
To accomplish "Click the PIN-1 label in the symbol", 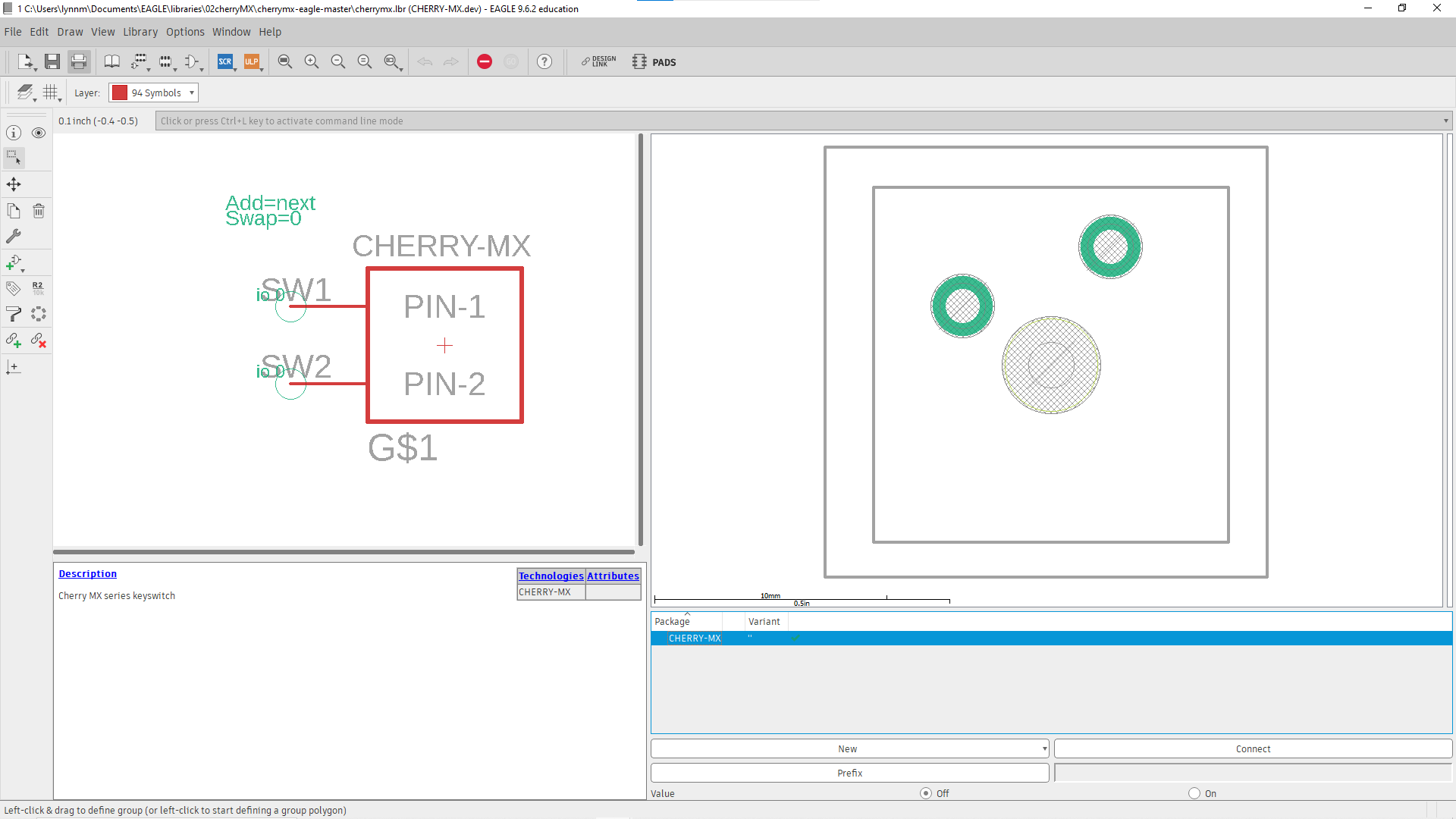I will [x=444, y=306].
